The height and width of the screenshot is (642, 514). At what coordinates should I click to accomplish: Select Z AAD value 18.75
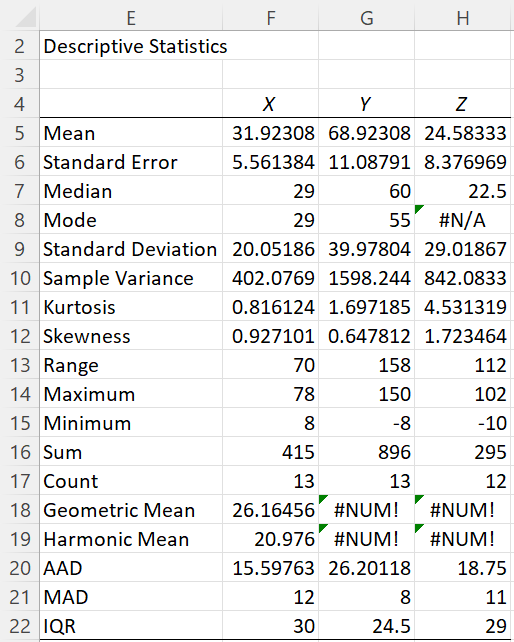click(x=463, y=568)
